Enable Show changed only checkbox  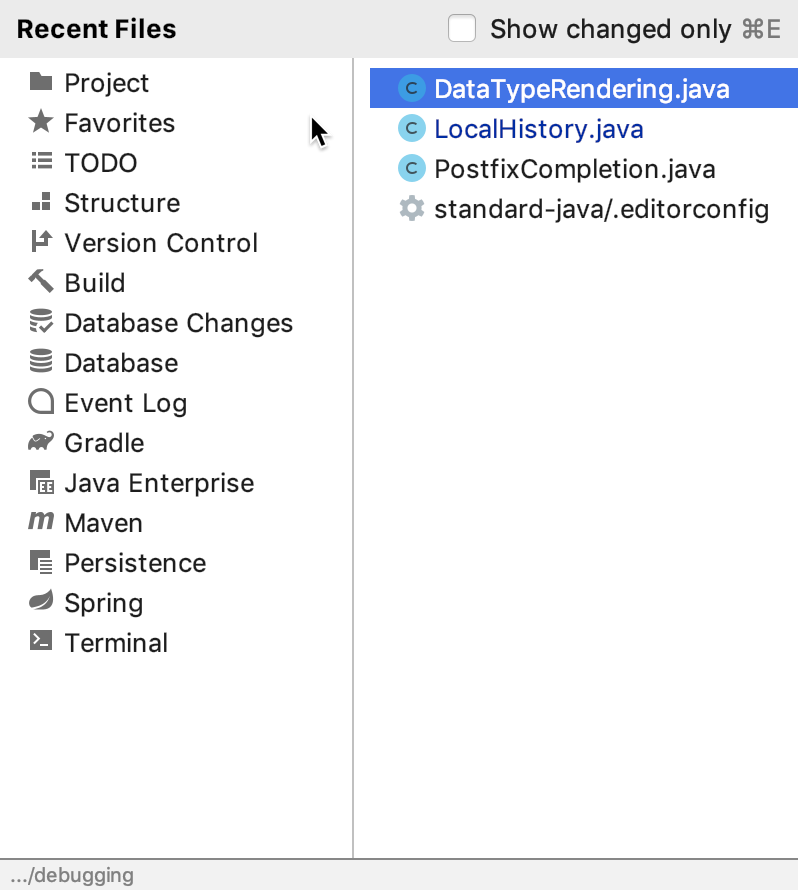(x=462, y=28)
